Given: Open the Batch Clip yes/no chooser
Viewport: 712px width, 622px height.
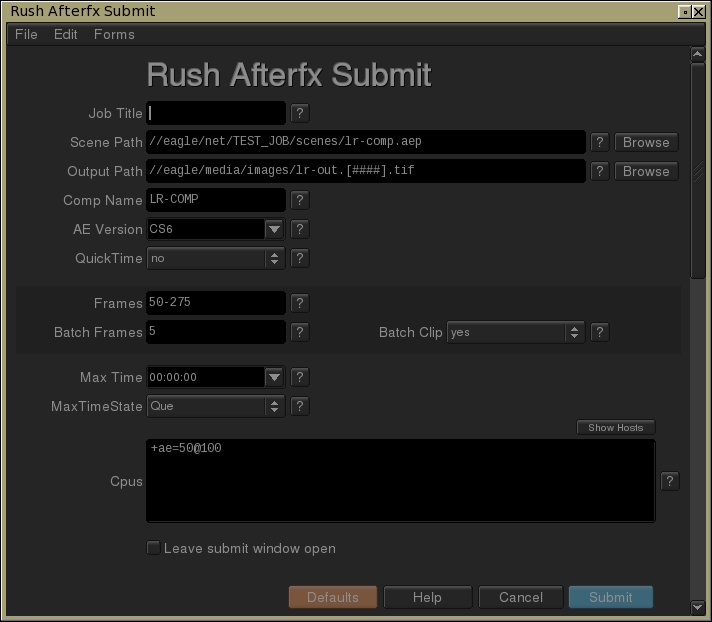Looking at the screenshot, I should (516, 332).
